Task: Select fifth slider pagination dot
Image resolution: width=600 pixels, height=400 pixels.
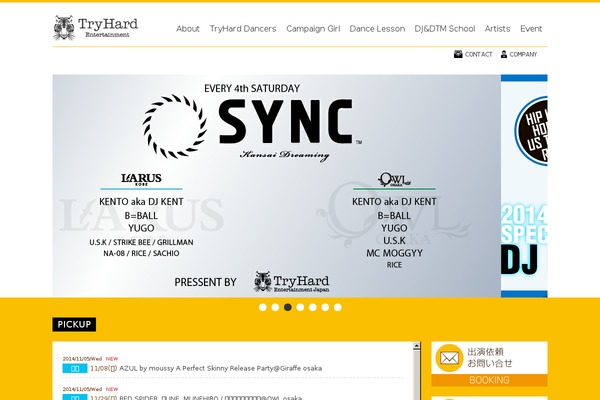Action: click(313, 307)
